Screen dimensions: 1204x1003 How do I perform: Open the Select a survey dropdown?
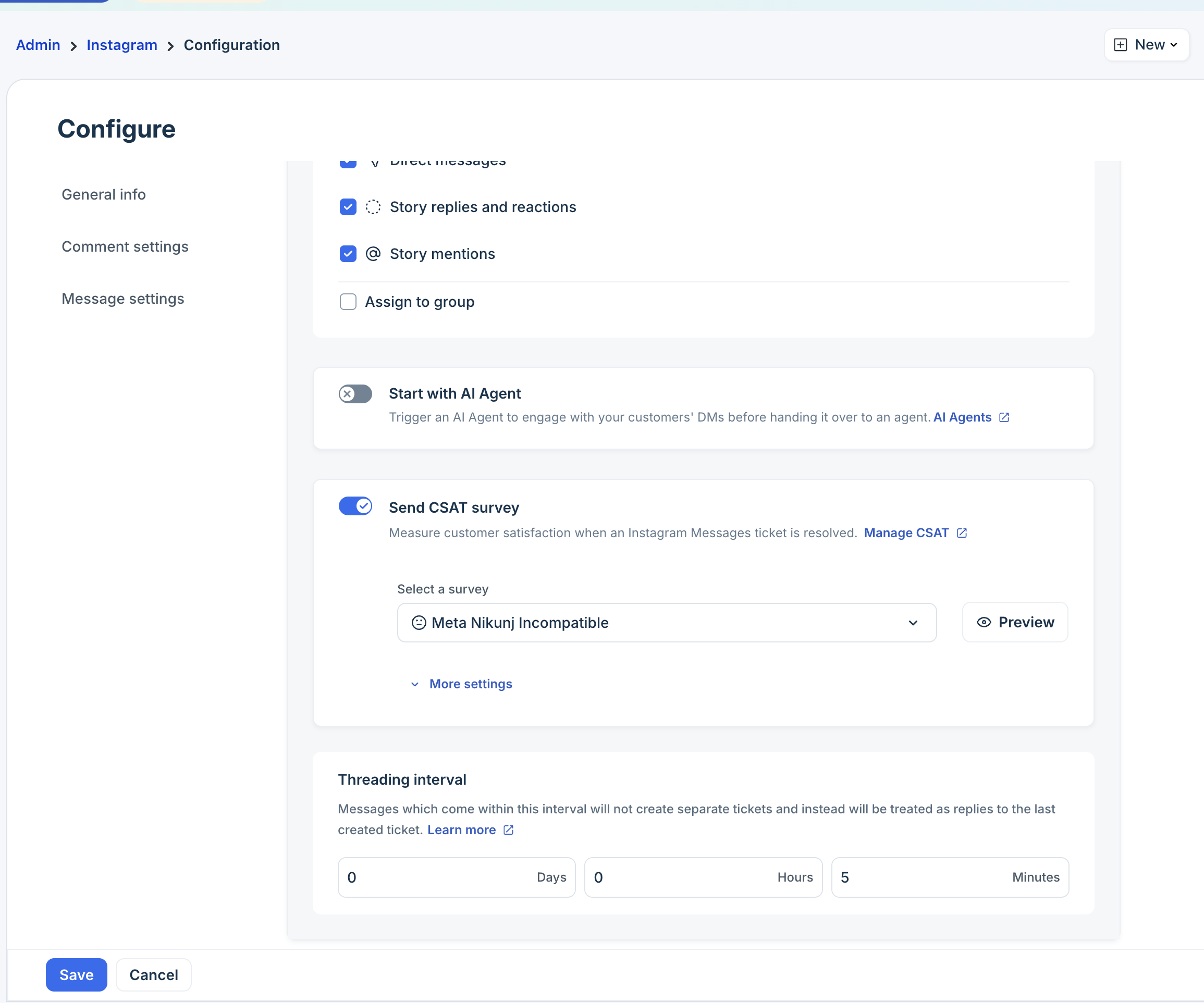coord(666,623)
